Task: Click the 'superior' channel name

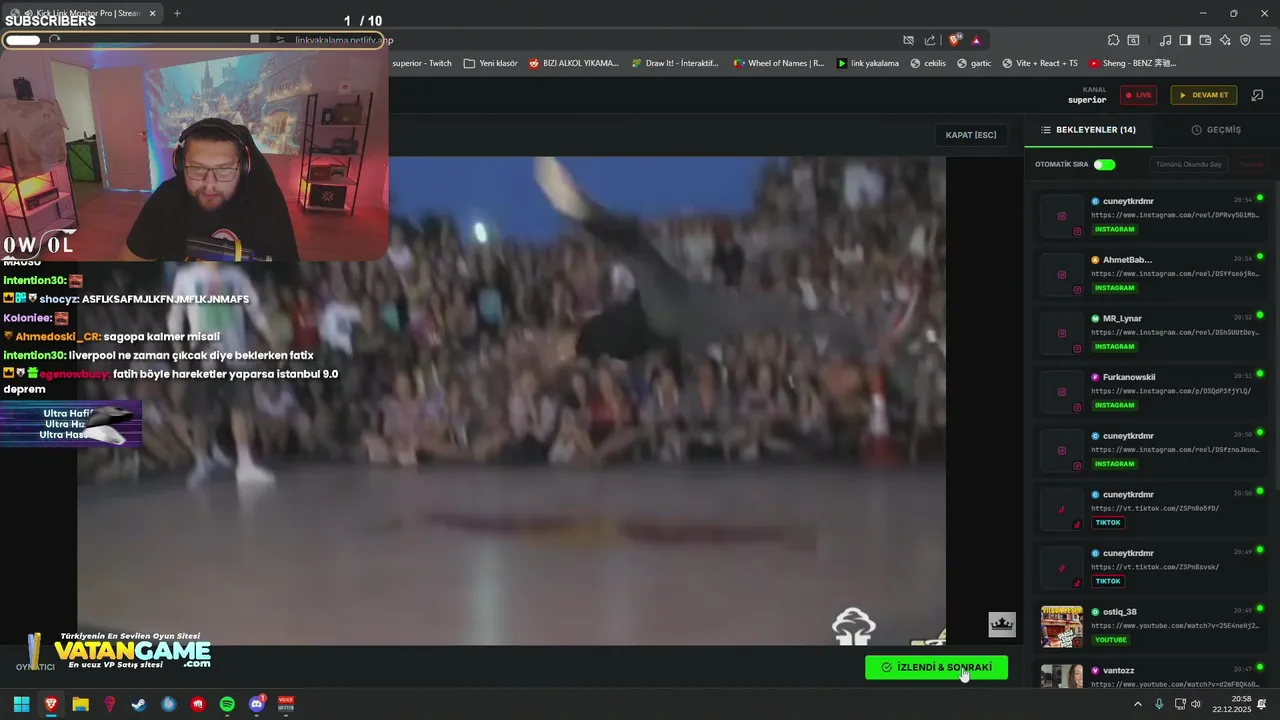Action: 1087,100
